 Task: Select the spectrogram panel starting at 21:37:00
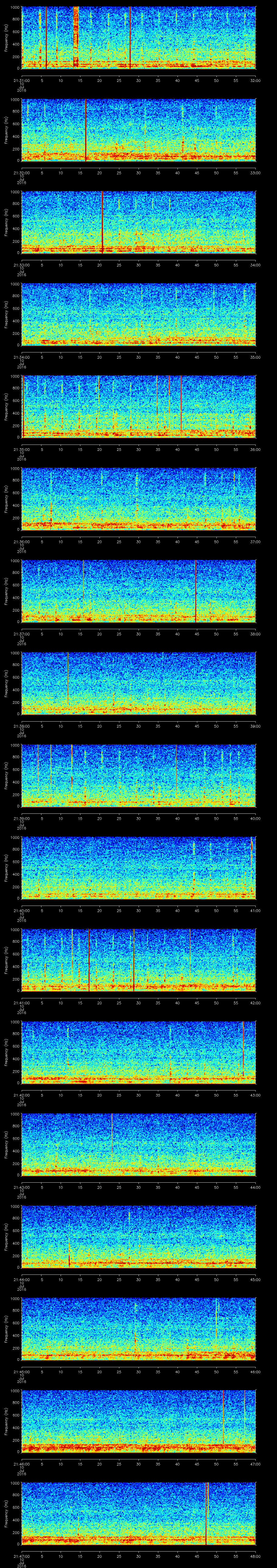(x=138, y=591)
